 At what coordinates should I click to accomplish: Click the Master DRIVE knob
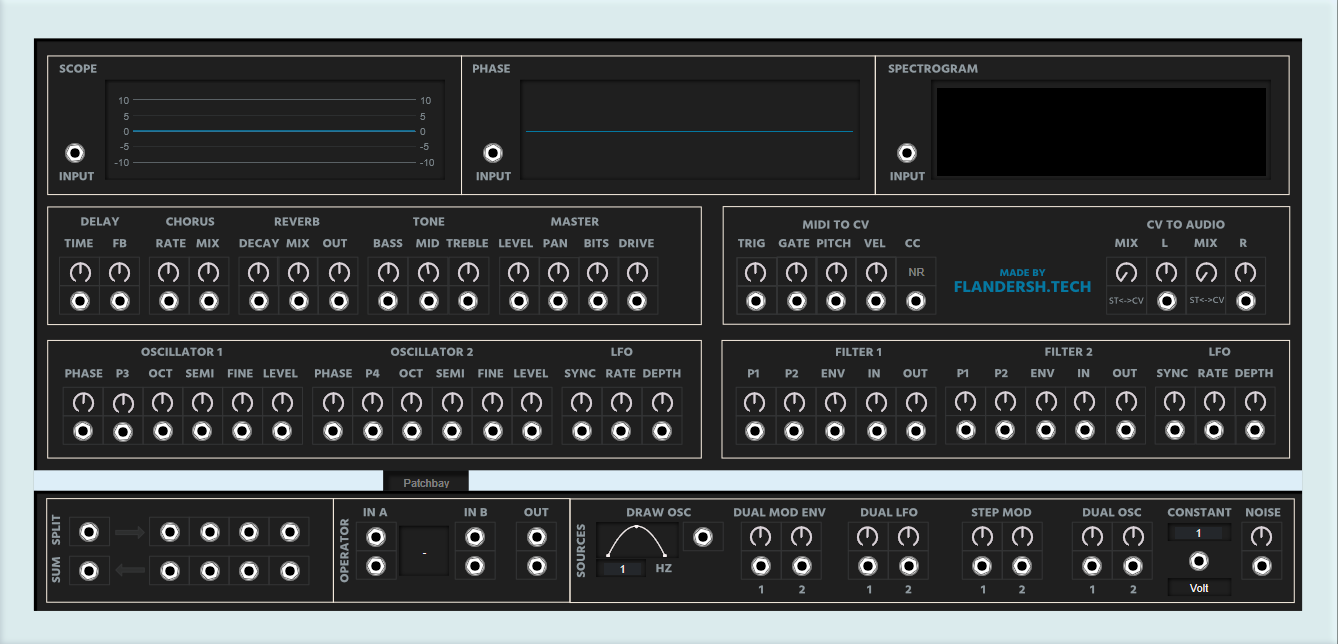tap(636, 272)
